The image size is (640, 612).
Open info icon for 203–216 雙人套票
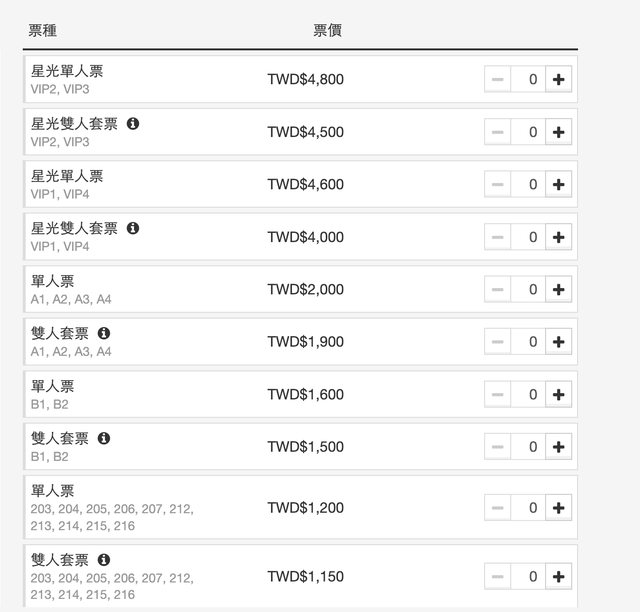104,560
